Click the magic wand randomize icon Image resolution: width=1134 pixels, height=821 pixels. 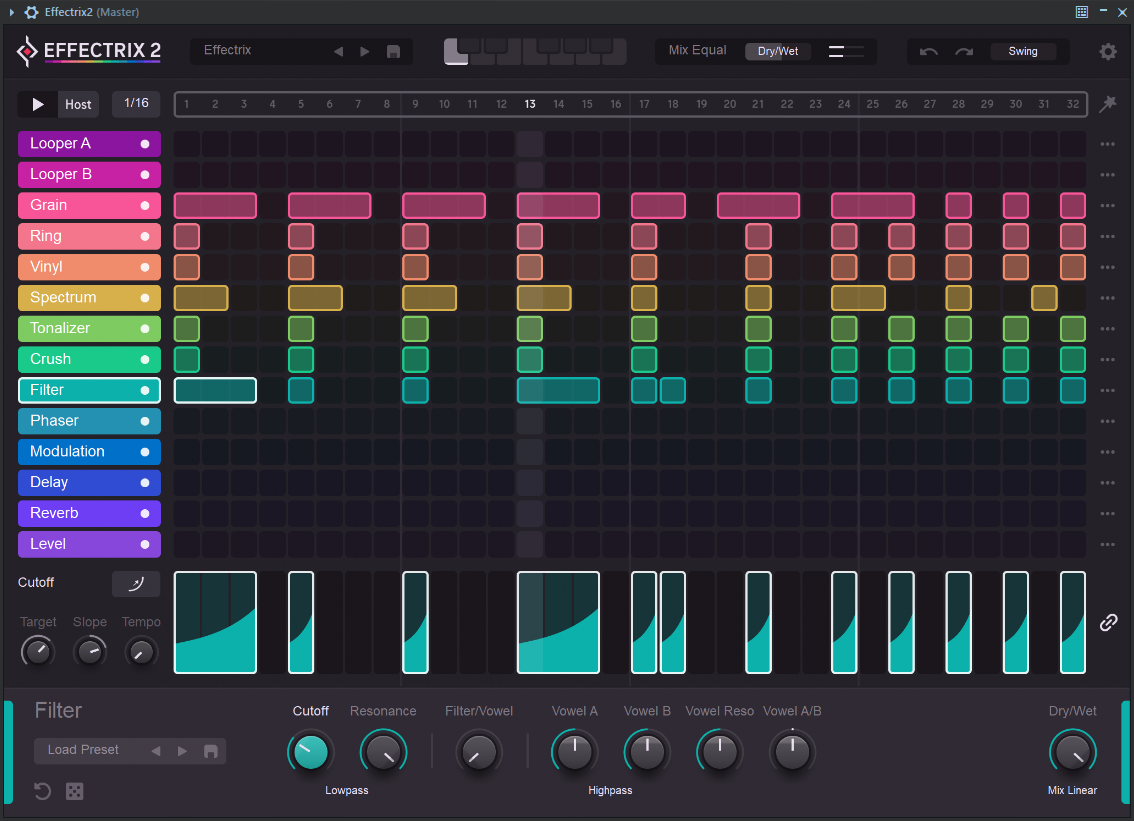click(1107, 104)
